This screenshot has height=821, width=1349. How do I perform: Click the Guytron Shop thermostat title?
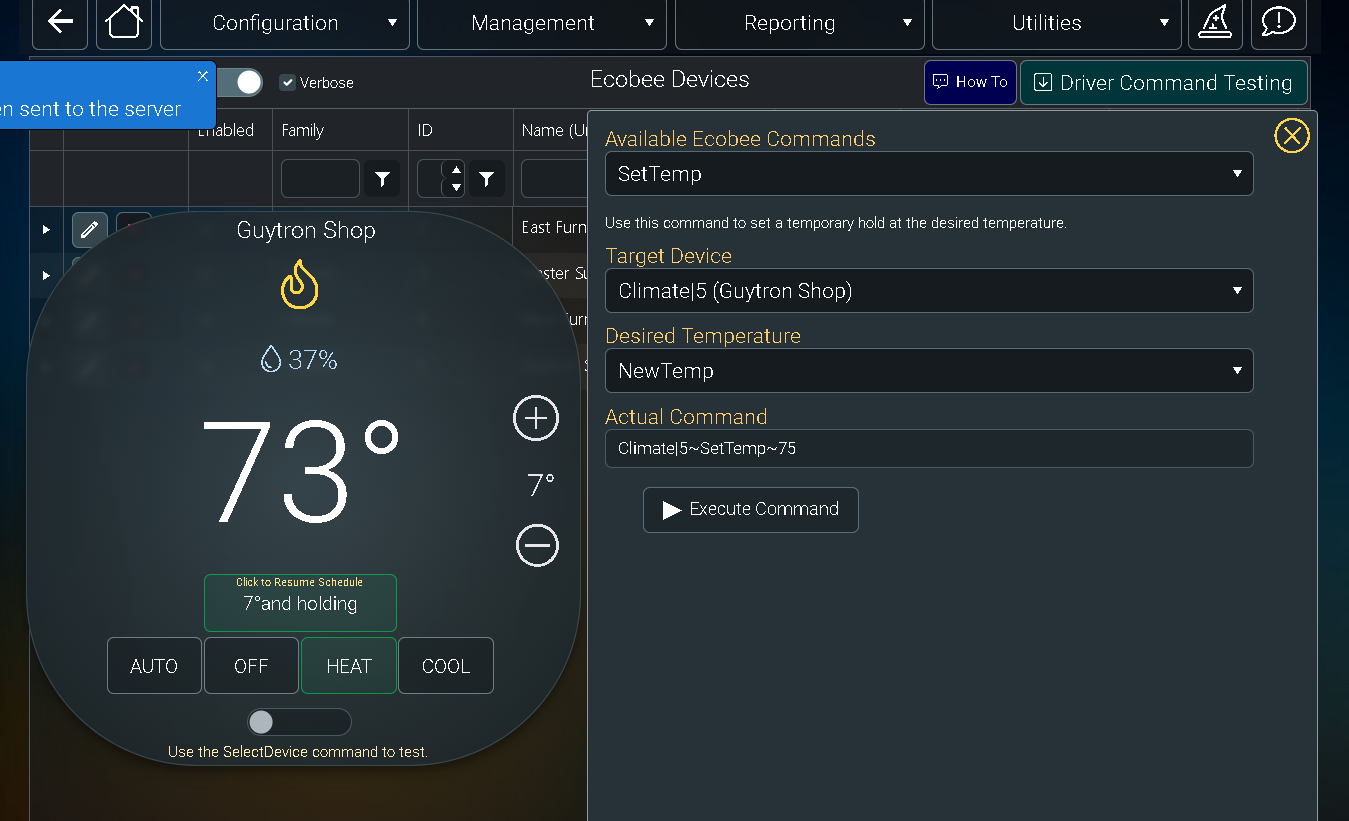[306, 230]
